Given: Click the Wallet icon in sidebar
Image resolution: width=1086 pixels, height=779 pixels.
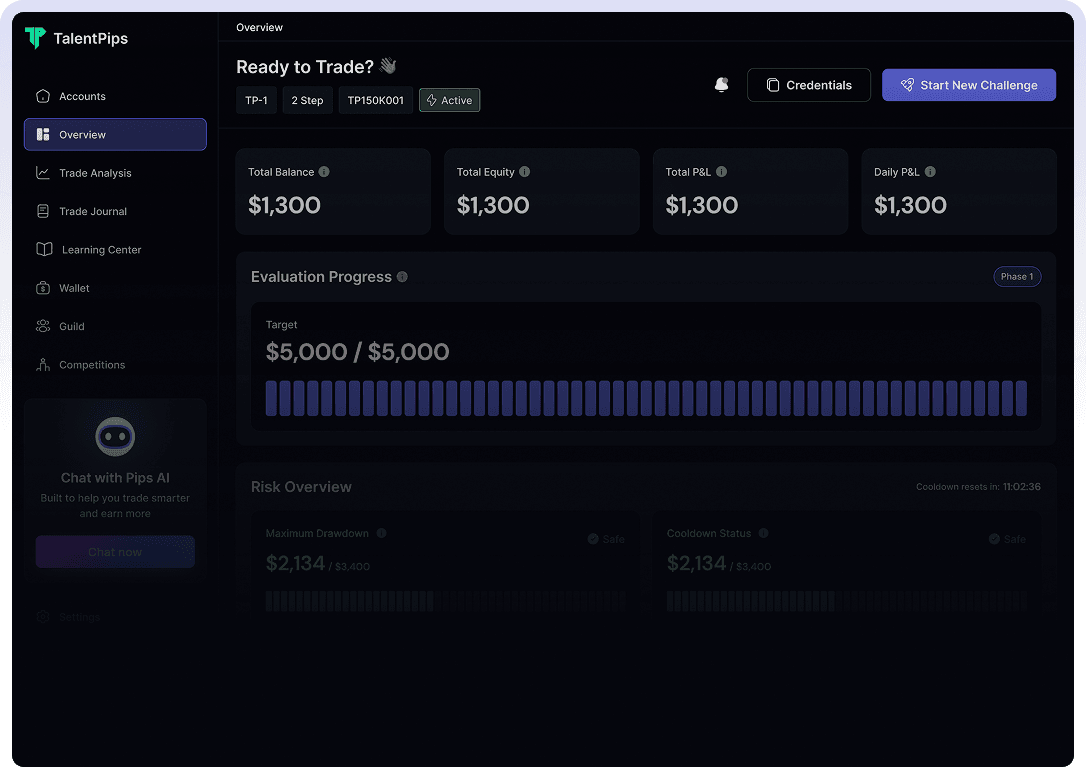Looking at the screenshot, I should pyautogui.click(x=43, y=288).
